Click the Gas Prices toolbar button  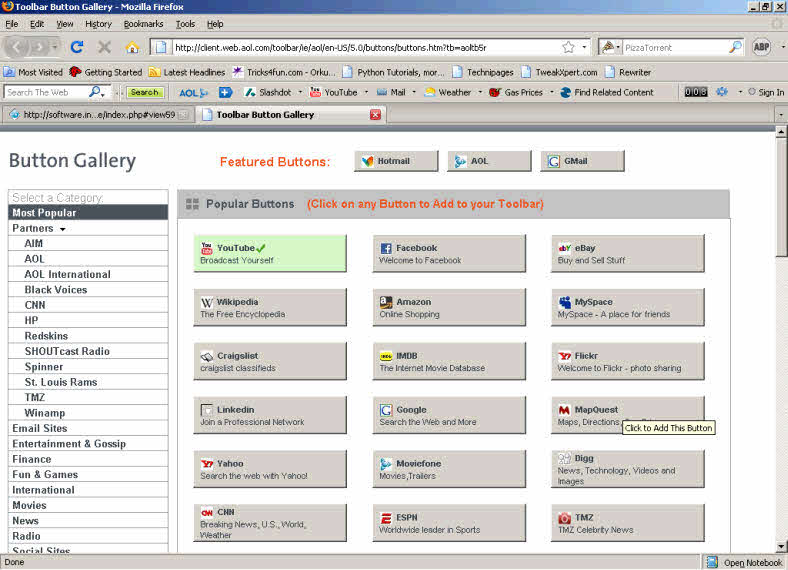pyautogui.click(x=516, y=92)
